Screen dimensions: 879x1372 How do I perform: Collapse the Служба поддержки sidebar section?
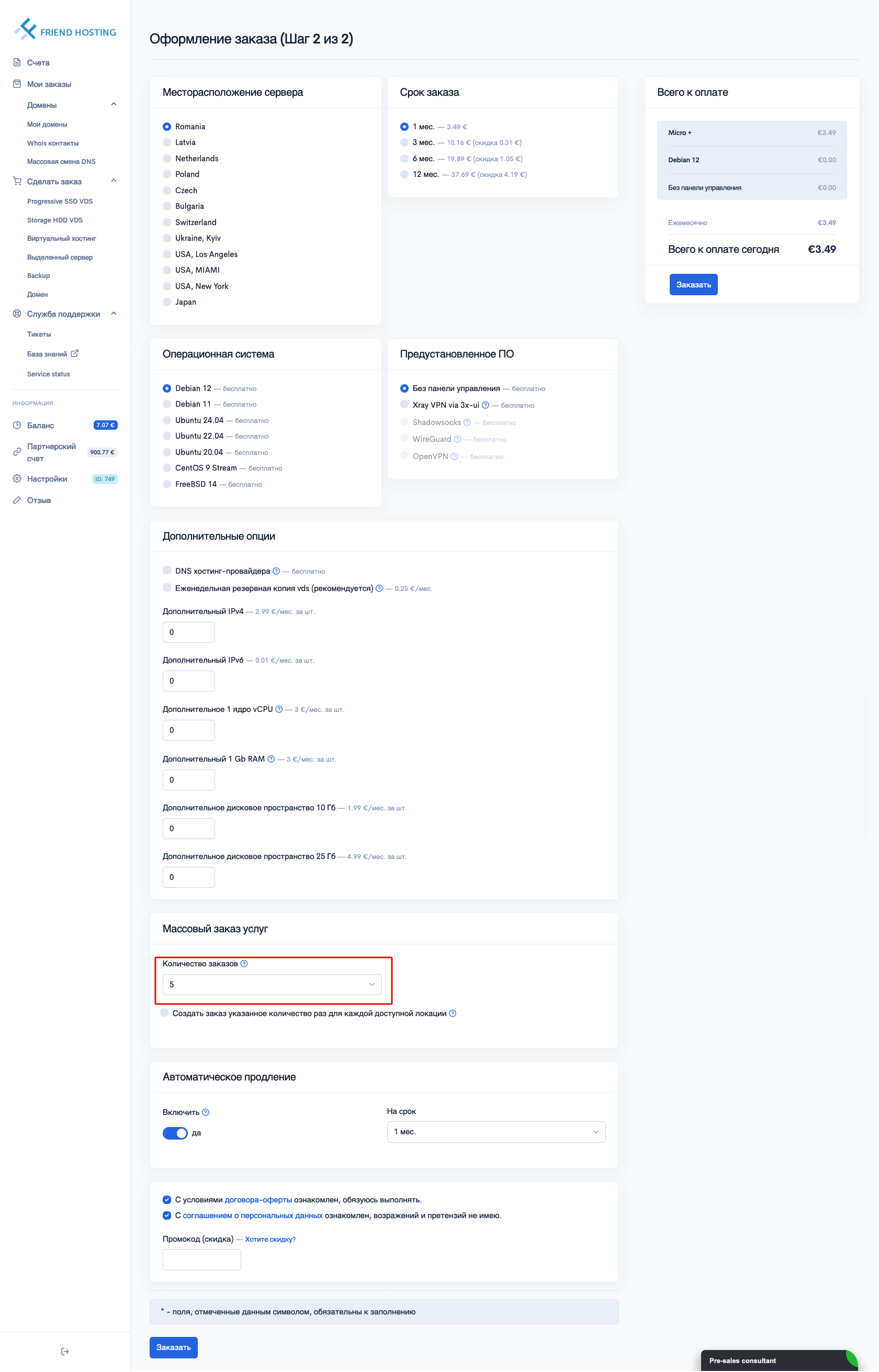tap(114, 314)
